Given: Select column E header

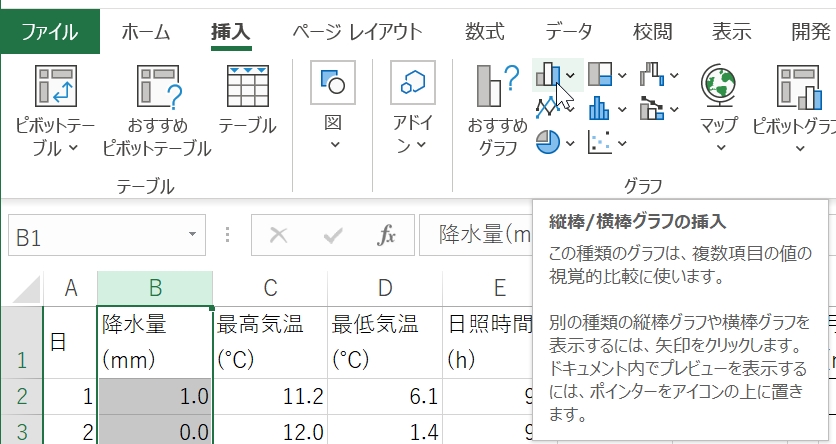Looking at the screenshot, I should [x=500, y=288].
